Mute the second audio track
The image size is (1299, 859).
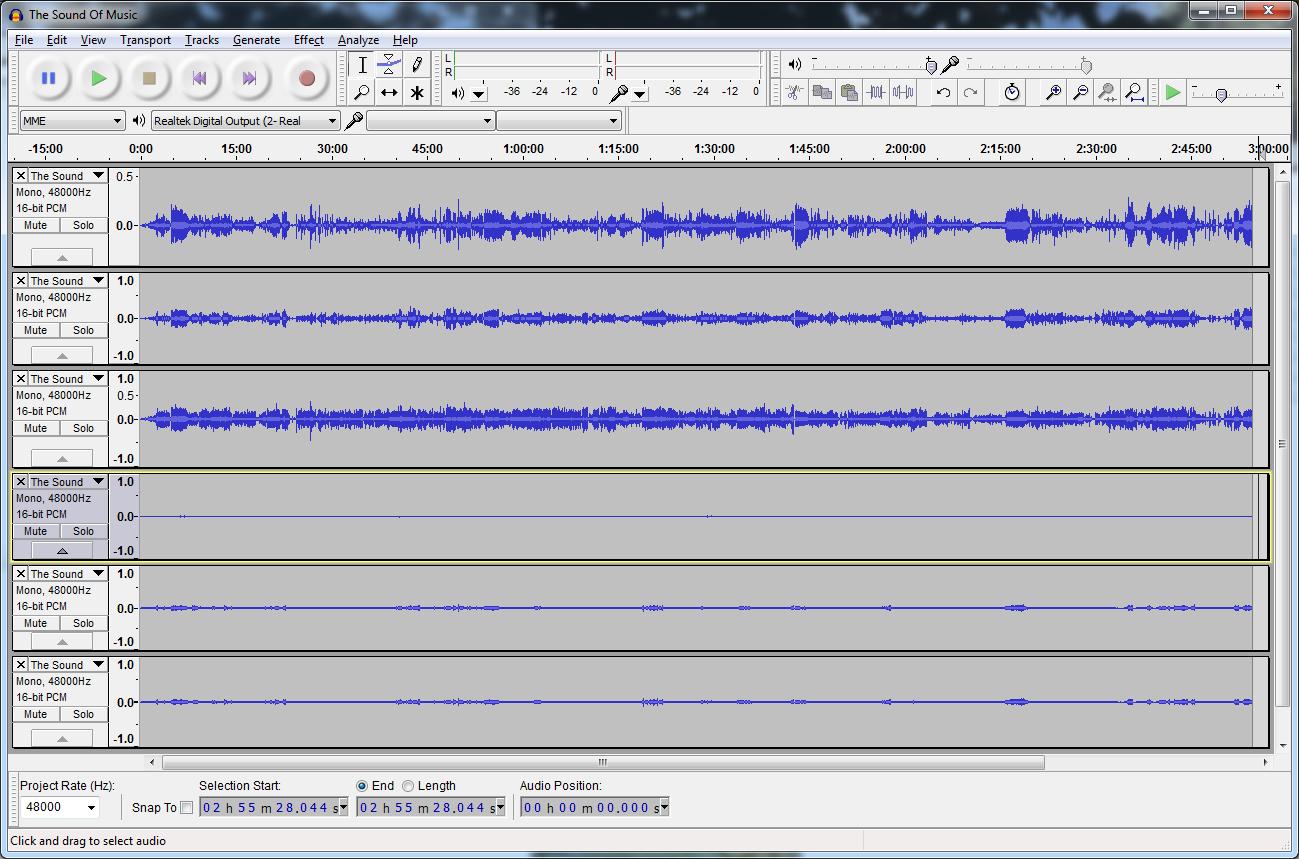[x=36, y=330]
